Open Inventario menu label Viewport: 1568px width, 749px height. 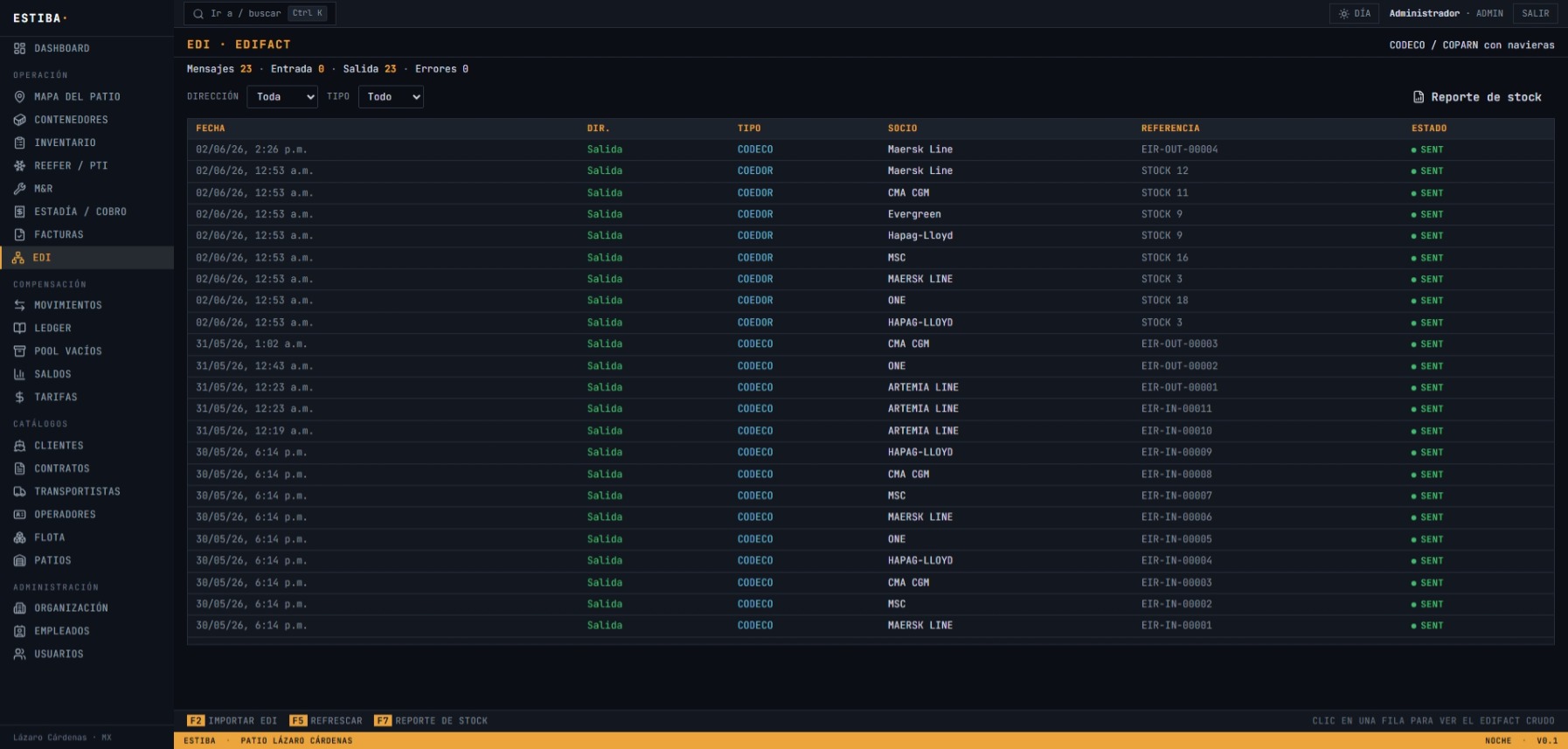coord(65,142)
